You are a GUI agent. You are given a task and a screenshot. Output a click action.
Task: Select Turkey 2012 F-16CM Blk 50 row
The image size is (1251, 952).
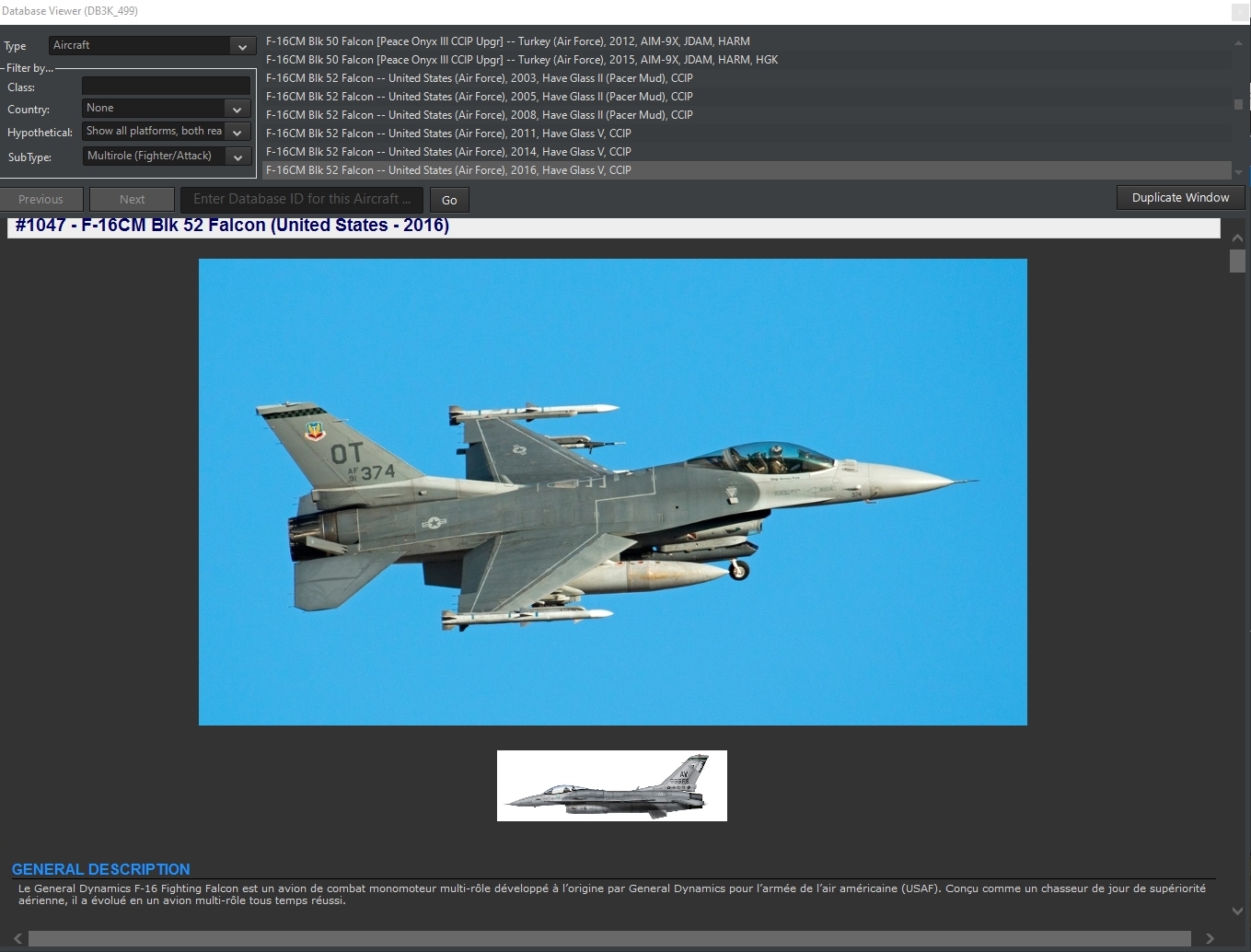coord(747,41)
